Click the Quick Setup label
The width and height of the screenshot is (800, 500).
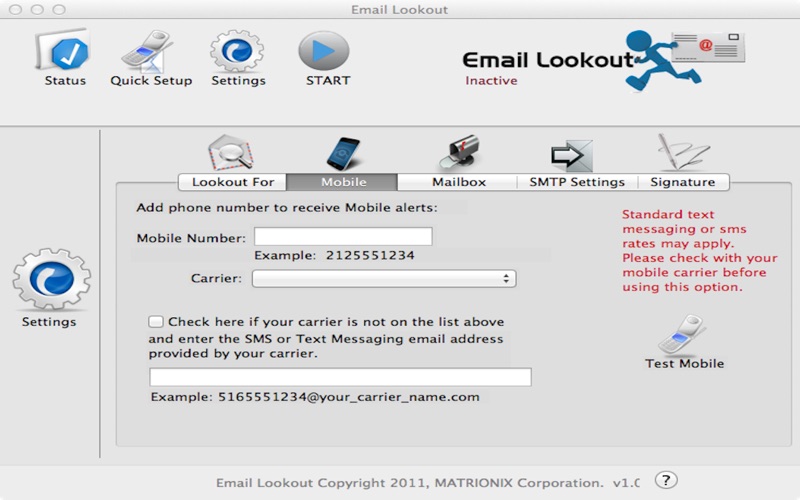tap(151, 81)
